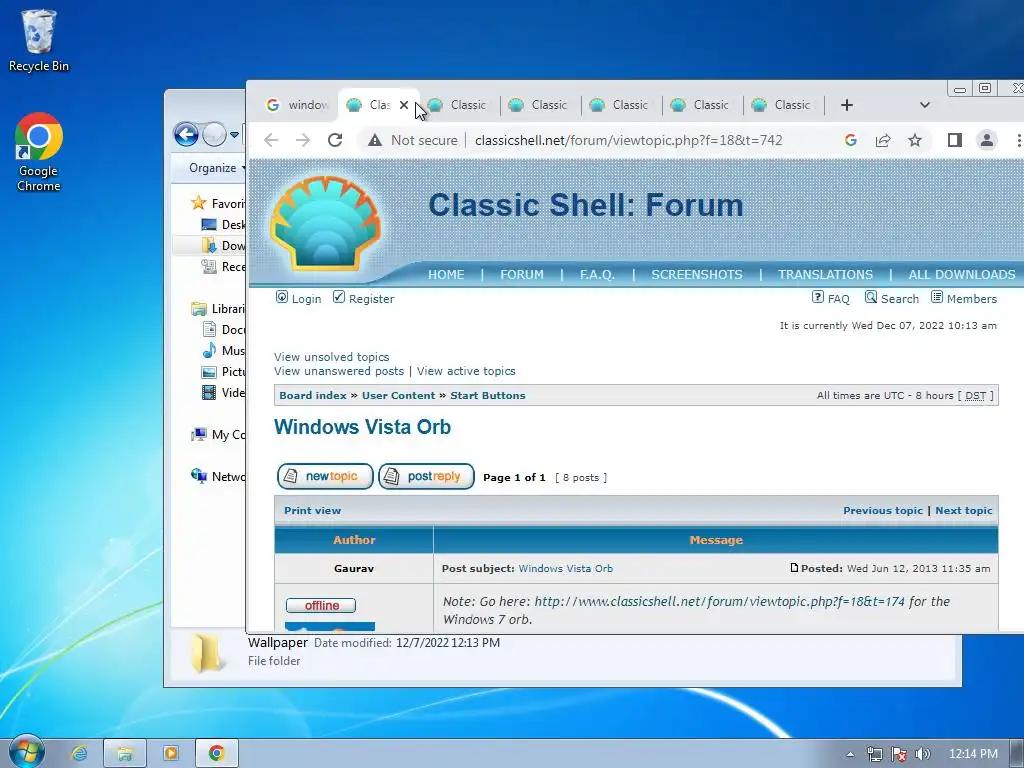1024x768 pixels.
Task: Go to Board index breadcrumb
Action: point(313,396)
